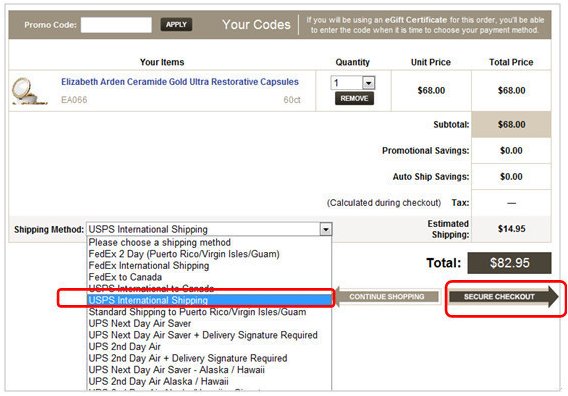The width and height of the screenshot is (568, 396).
Task: Select UPS Next Day Air Saver option
Action: 209,323
